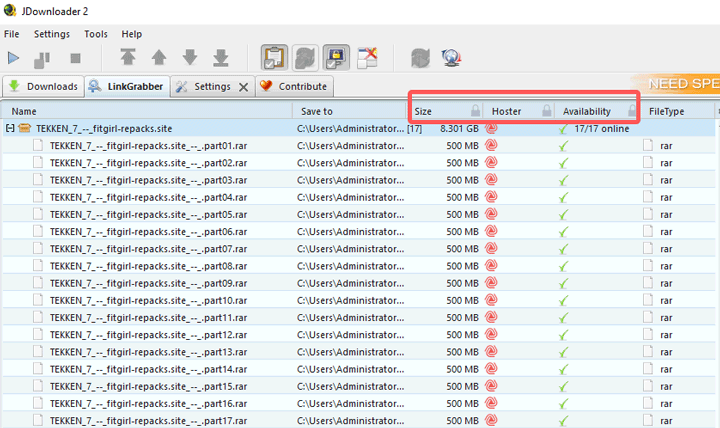720x428 pixels.
Task: Switch to the Downloads tab
Action: 43,86
